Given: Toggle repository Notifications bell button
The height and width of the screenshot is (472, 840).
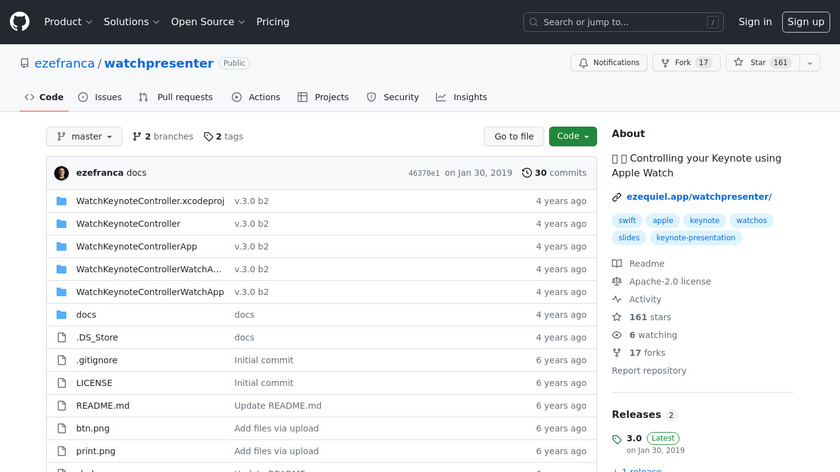Looking at the screenshot, I should click(609, 63).
